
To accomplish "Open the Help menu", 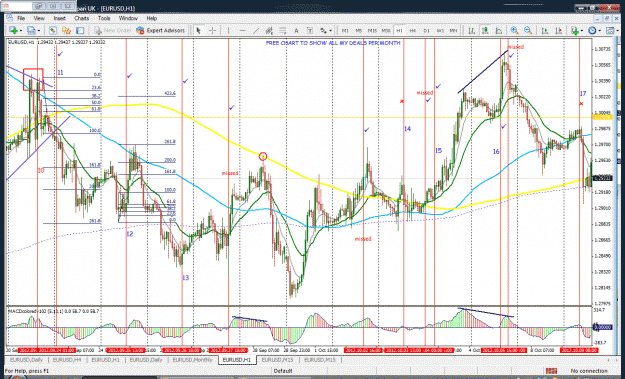I will [x=151, y=18].
